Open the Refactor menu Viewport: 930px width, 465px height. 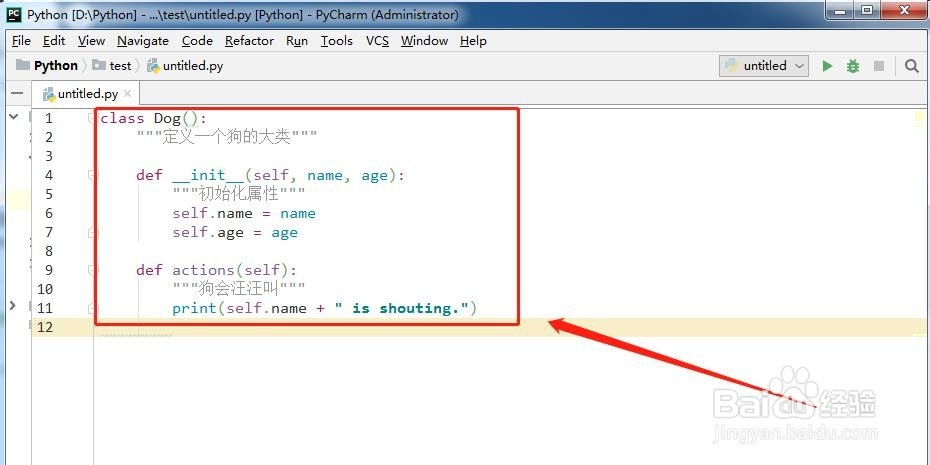point(249,41)
